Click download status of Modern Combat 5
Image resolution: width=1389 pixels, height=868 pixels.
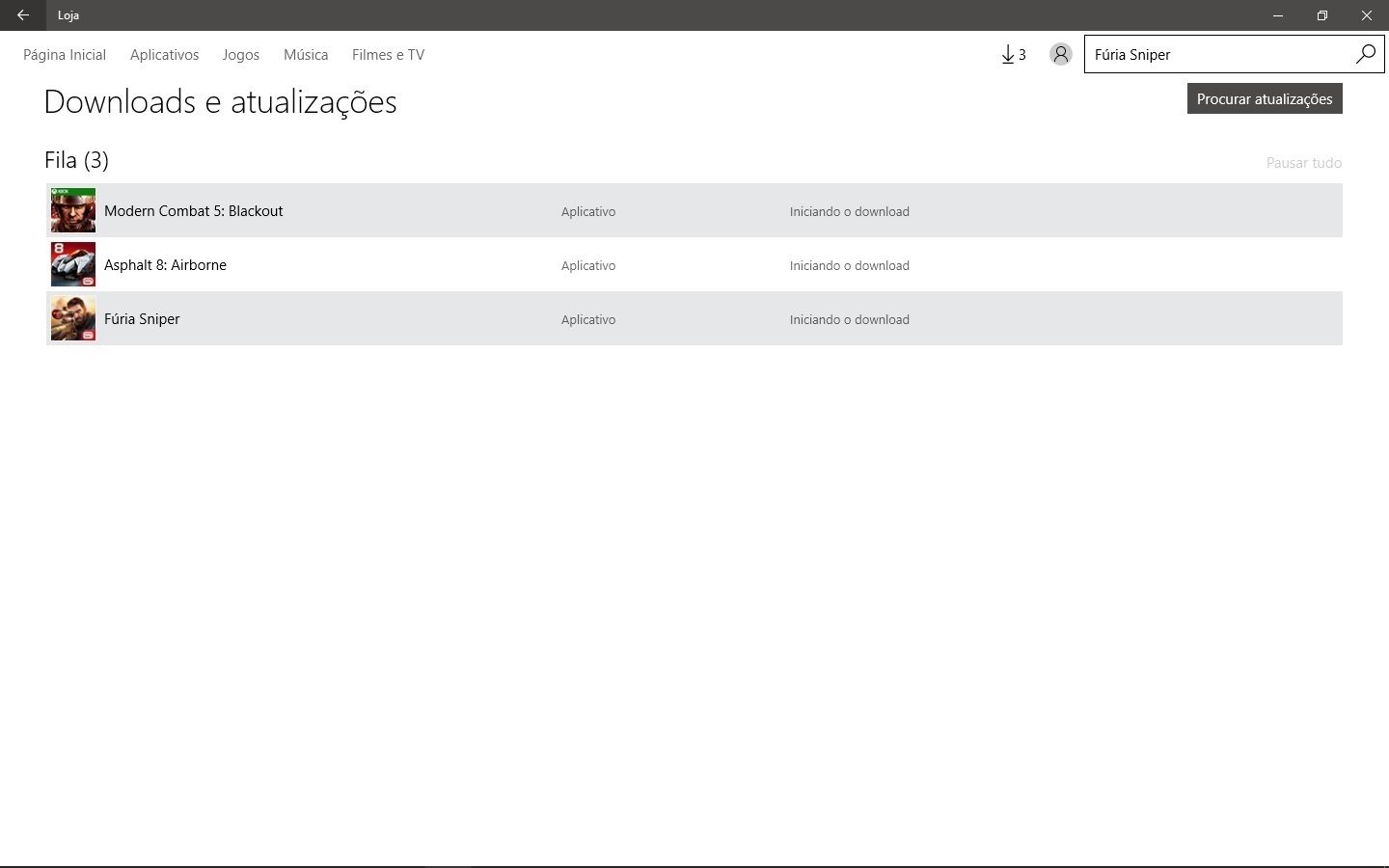[x=850, y=212]
